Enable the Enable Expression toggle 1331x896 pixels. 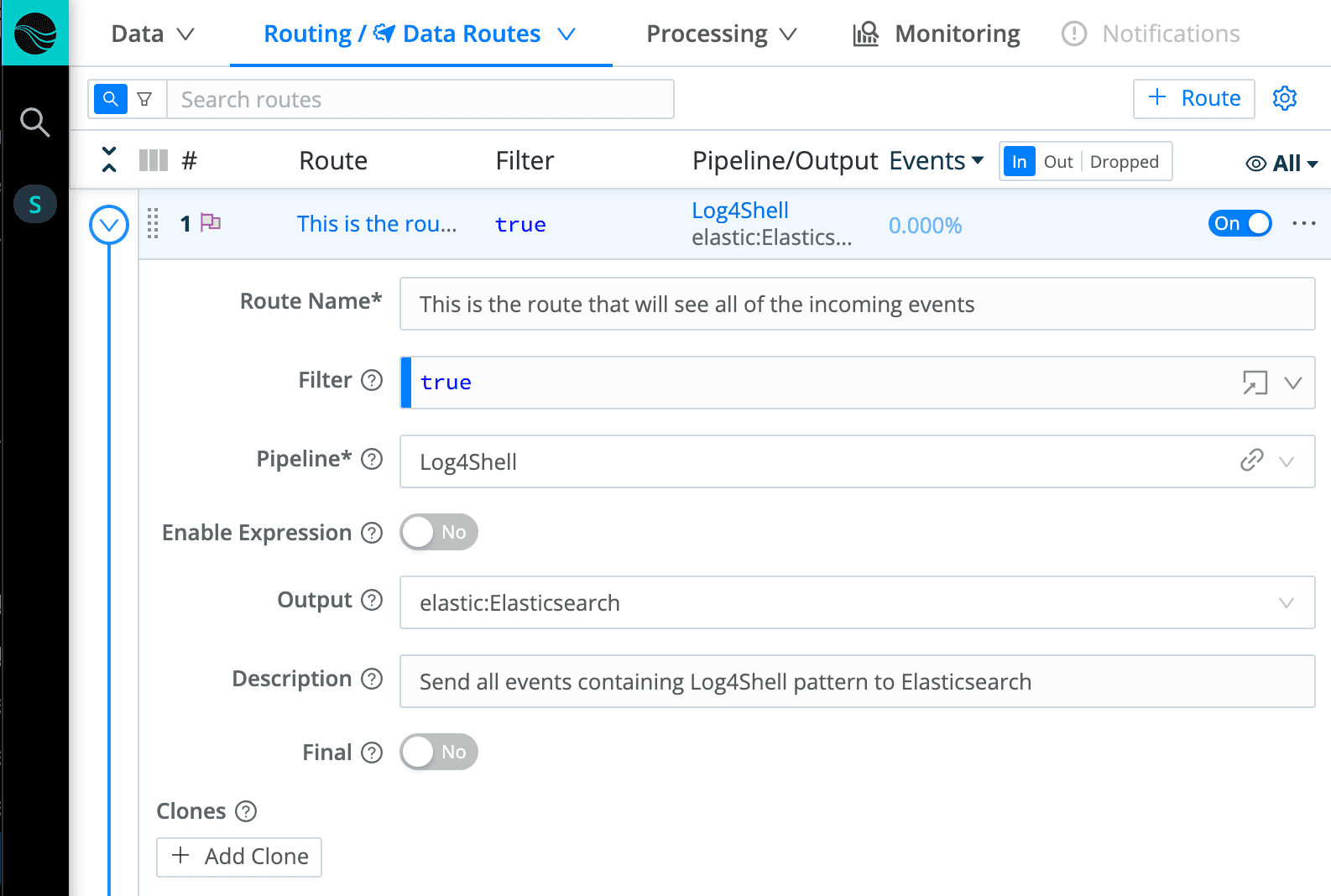[438, 532]
